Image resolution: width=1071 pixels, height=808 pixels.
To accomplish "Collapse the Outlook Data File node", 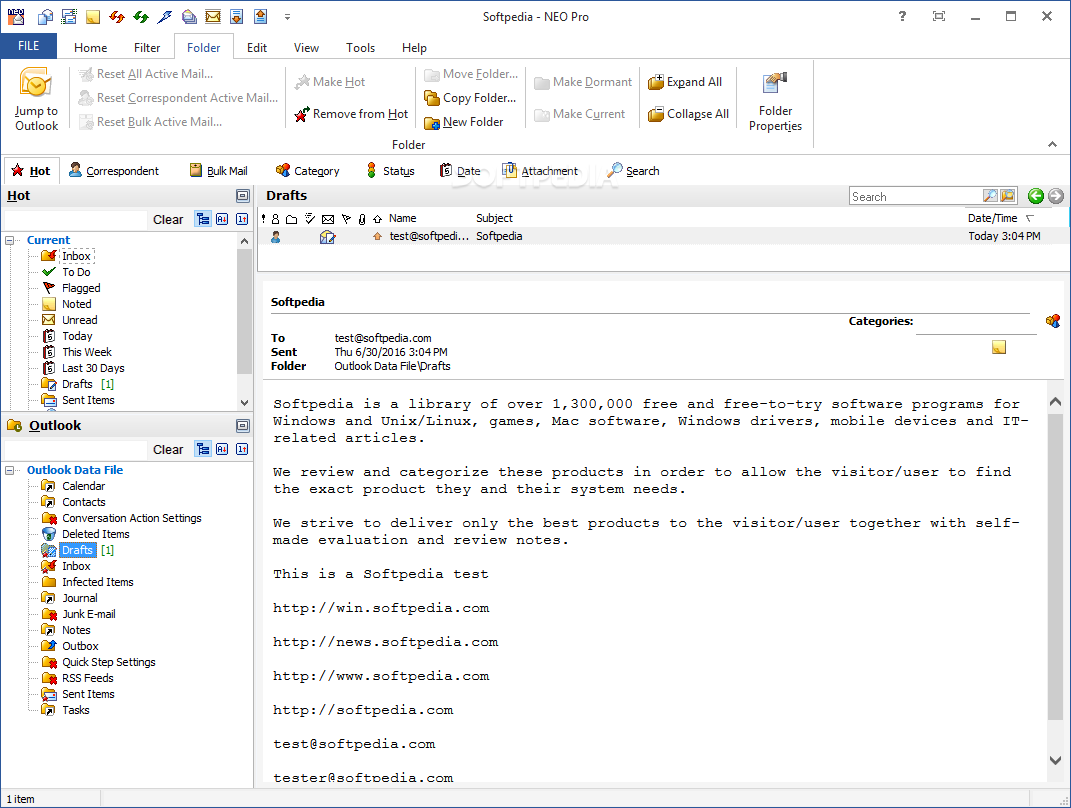I will (x=10, y=471).
